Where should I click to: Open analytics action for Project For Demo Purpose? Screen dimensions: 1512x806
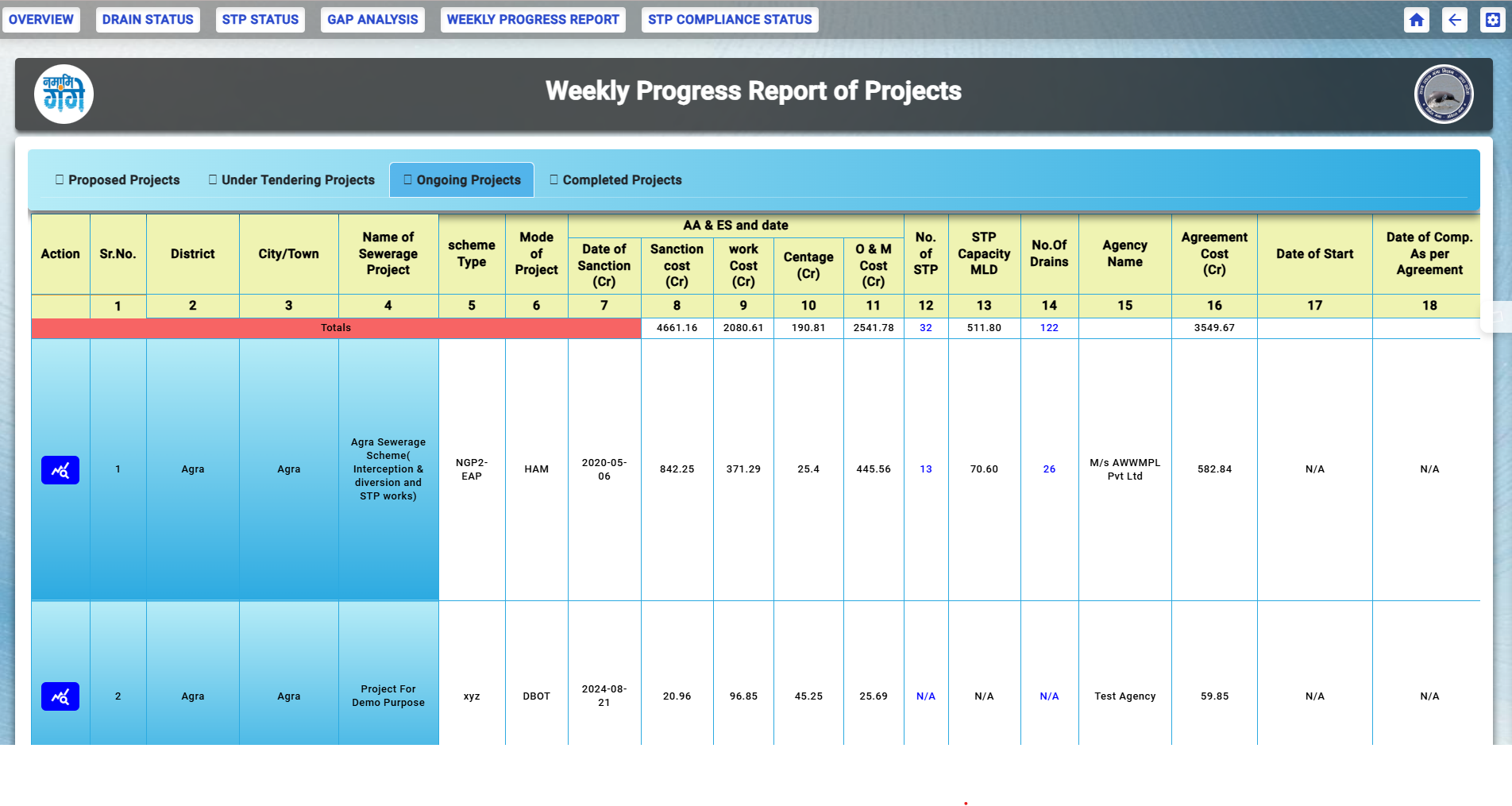(60, 696)
